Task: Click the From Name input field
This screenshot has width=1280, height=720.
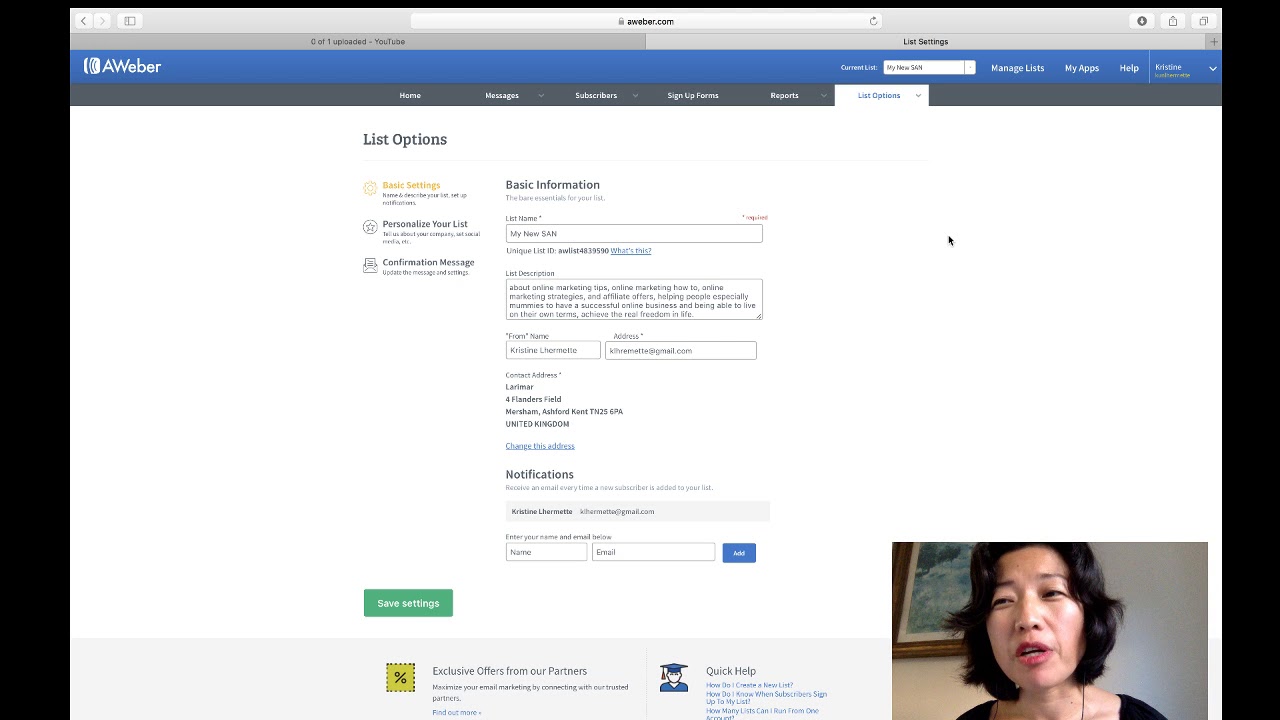Action: (x=553, y=350)
